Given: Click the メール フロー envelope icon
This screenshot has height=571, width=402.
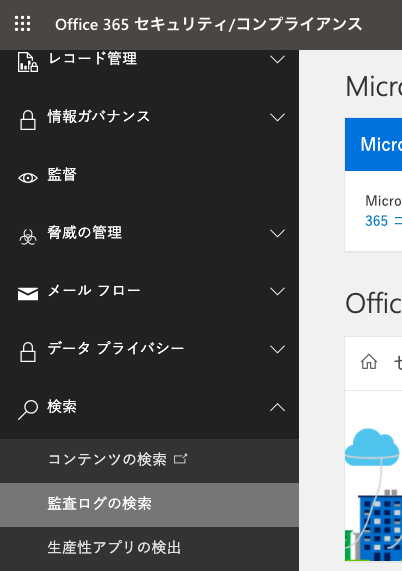Looking at the screenshot, I should pos(28,294).
